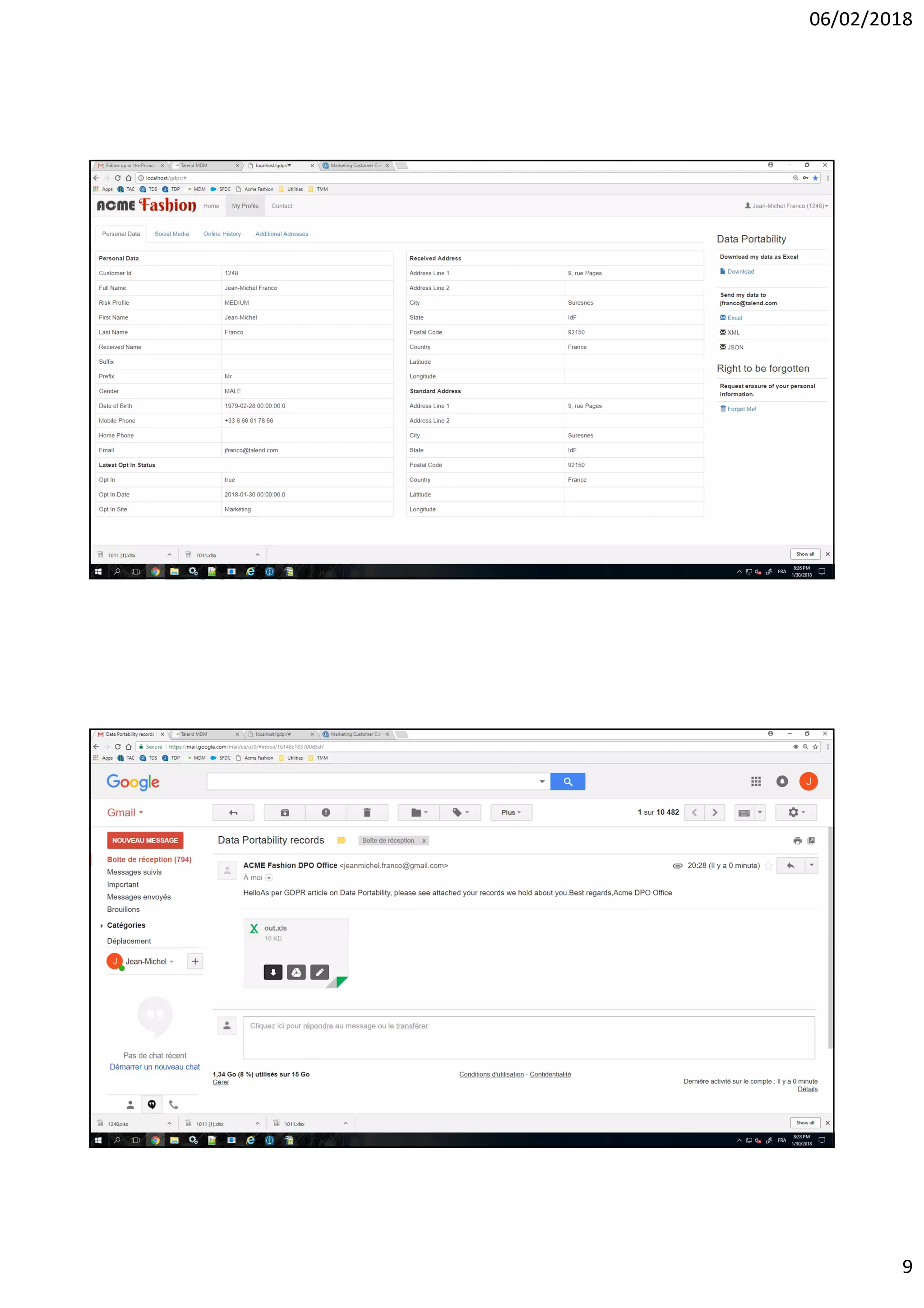Click the Forget Me! link

pos(741,409)
